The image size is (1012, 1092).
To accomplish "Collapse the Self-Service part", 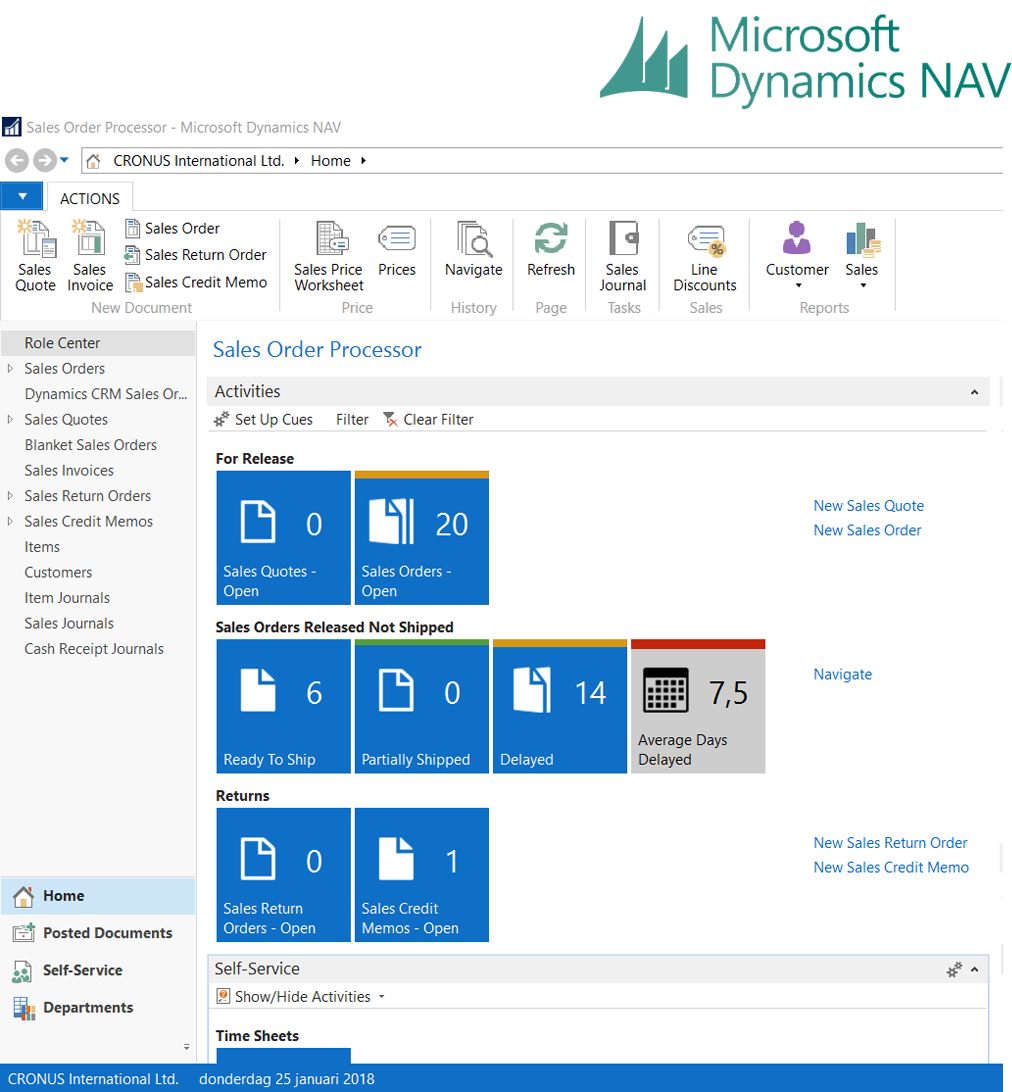I will [x=974, y=969].
